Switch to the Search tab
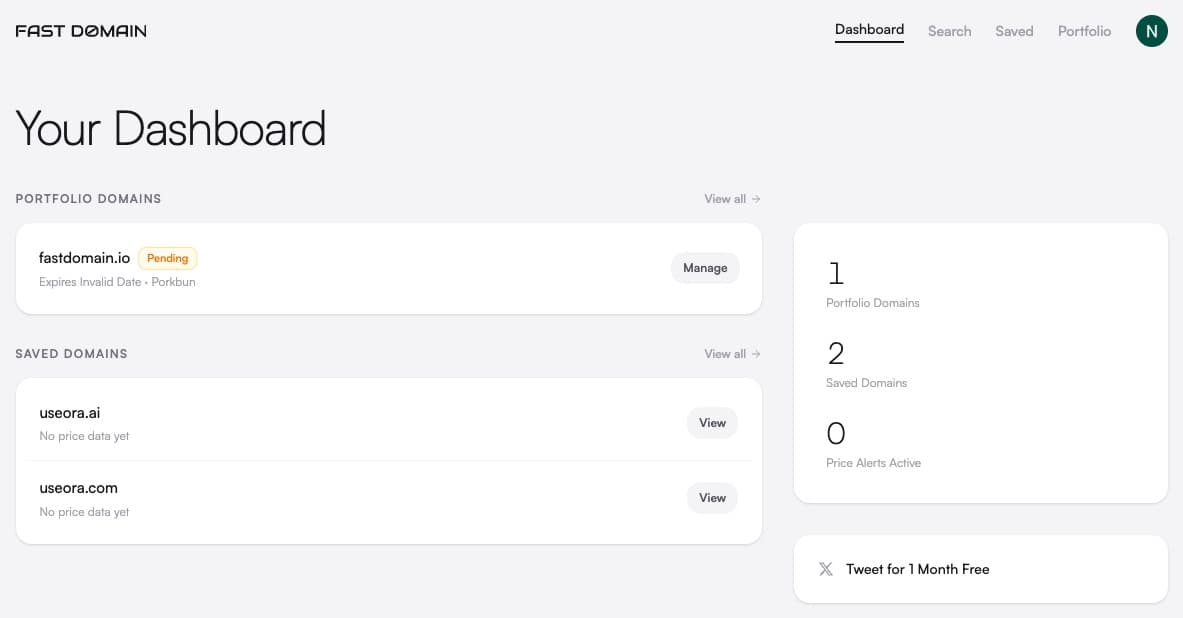 coord(949,31)
